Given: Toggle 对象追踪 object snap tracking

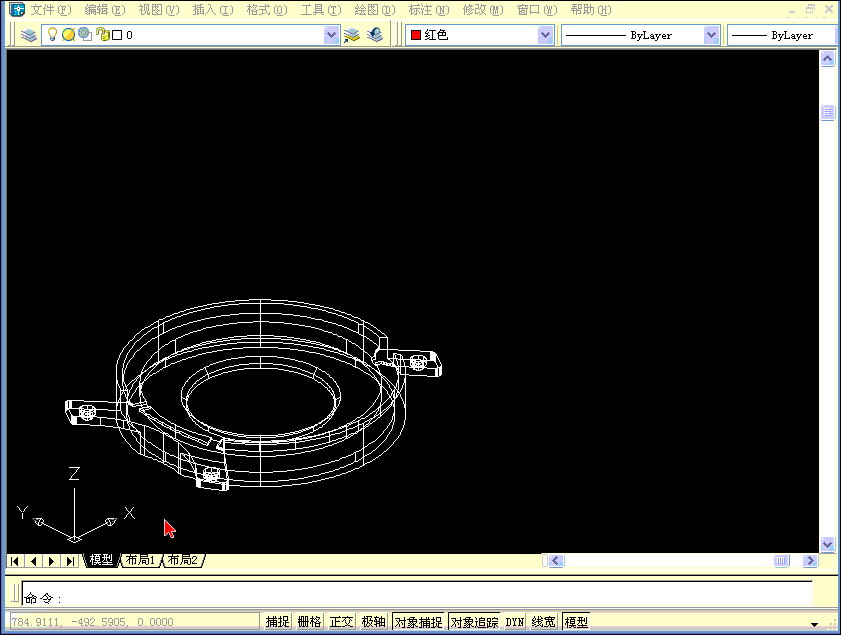Looking at the screenshot, I should pos(474,622).
